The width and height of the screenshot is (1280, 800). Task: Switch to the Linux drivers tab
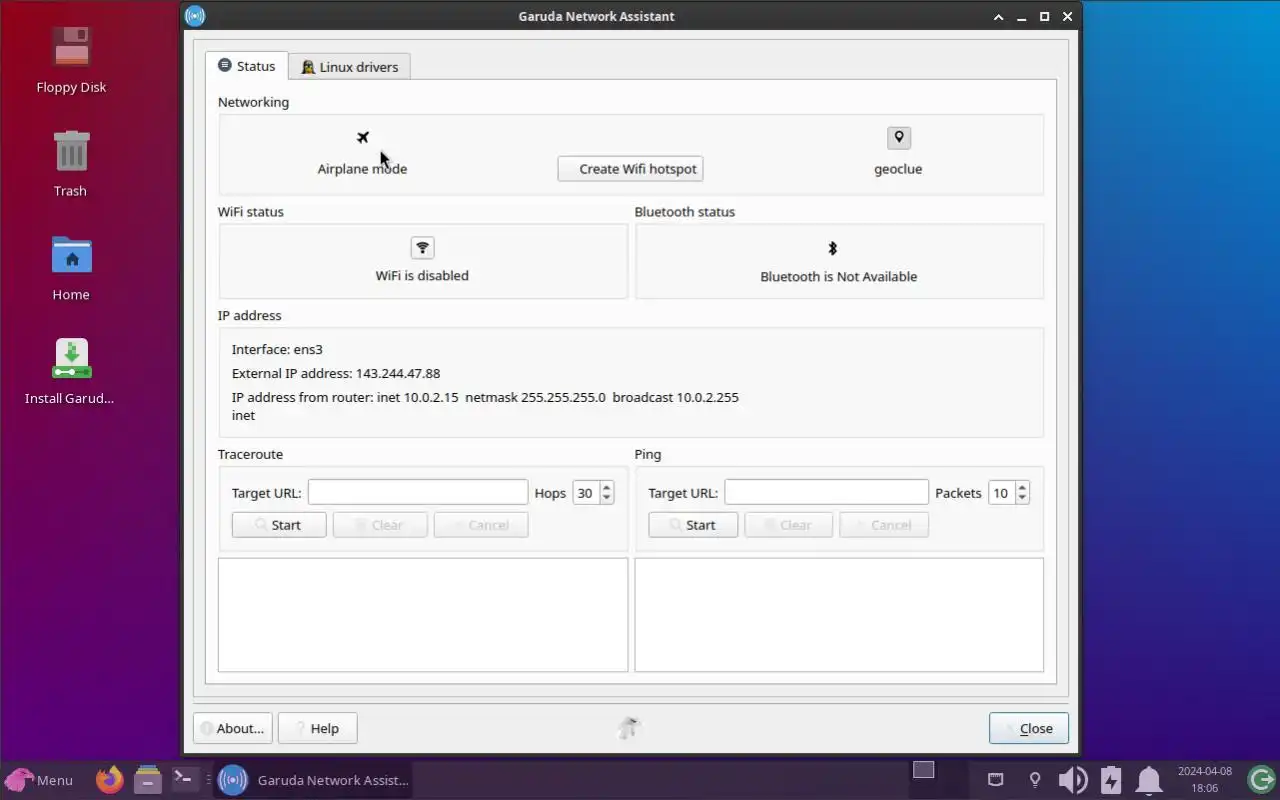350,67
